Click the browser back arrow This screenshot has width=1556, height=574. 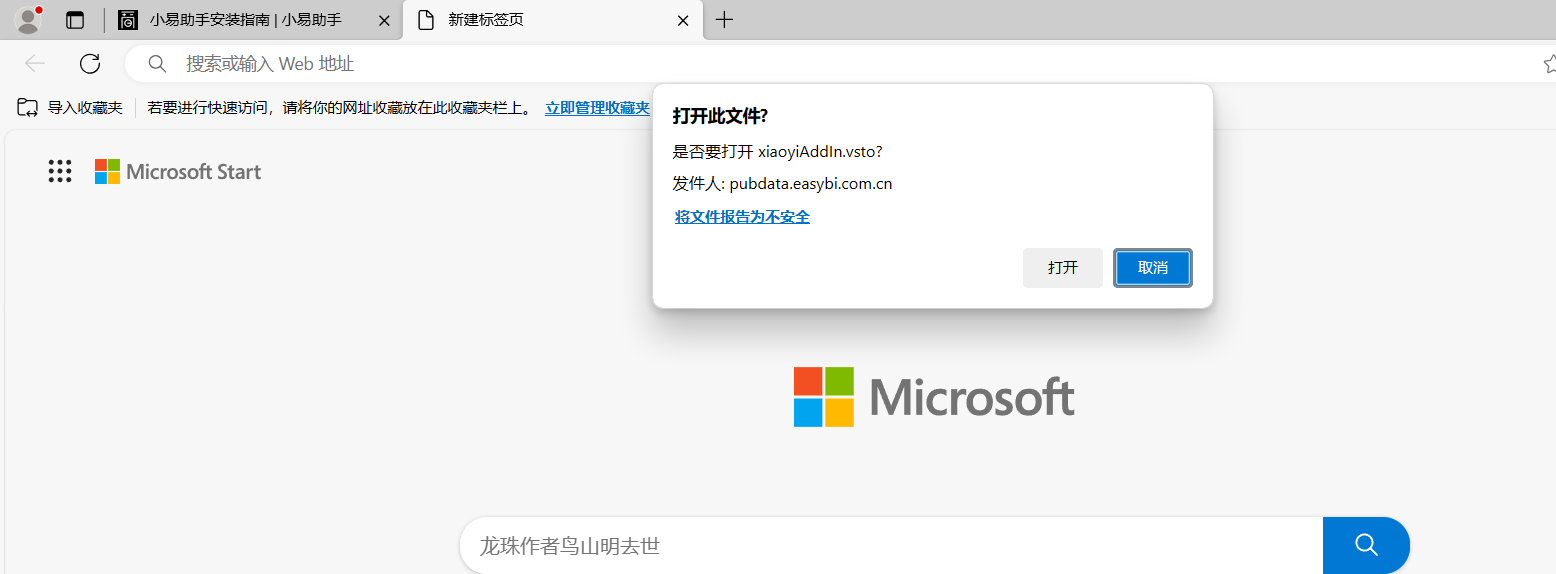coord(35,64)
